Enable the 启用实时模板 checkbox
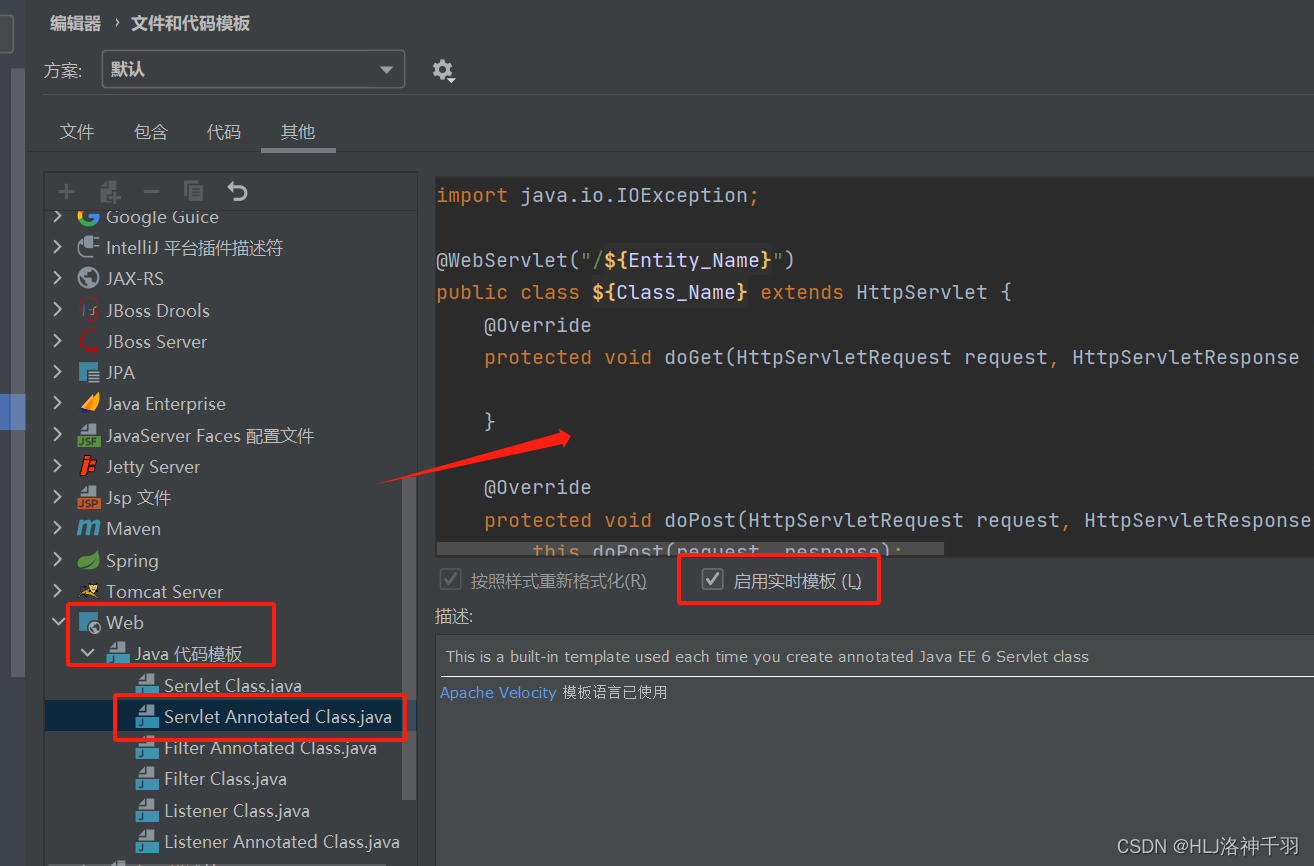1314x866 pixels. point(713,578)
